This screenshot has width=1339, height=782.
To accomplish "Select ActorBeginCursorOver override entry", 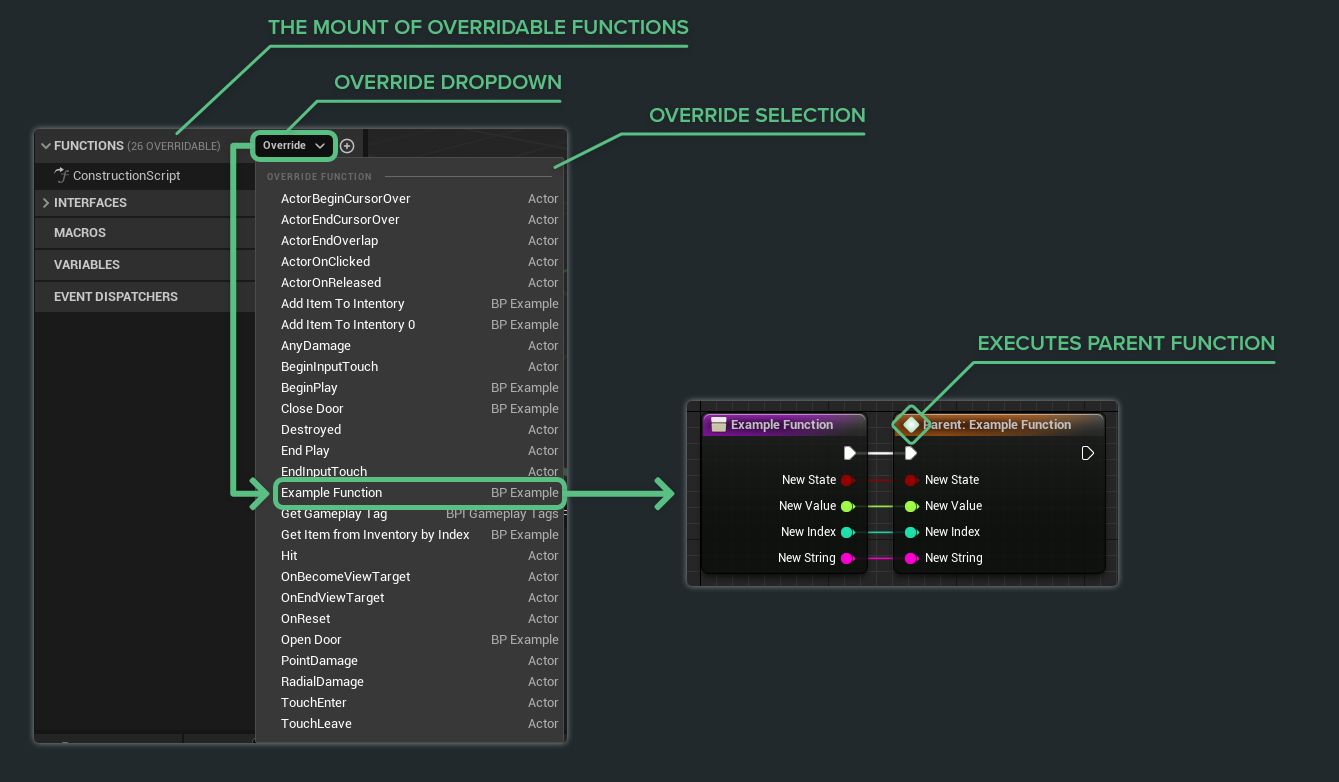I will click(x=345, y=198).
